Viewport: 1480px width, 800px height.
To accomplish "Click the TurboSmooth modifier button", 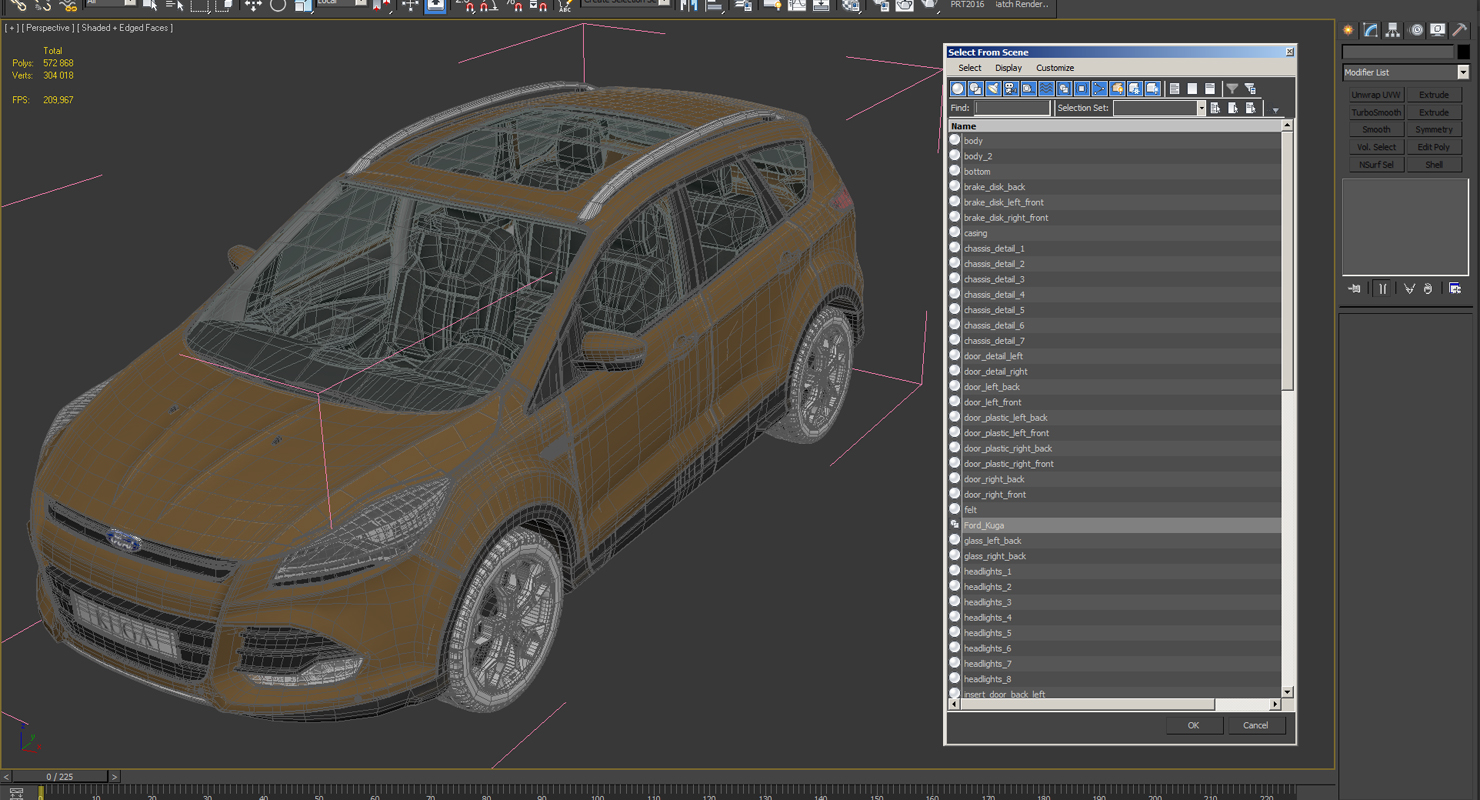I will pyautogui.click(x=1376, y=112).
